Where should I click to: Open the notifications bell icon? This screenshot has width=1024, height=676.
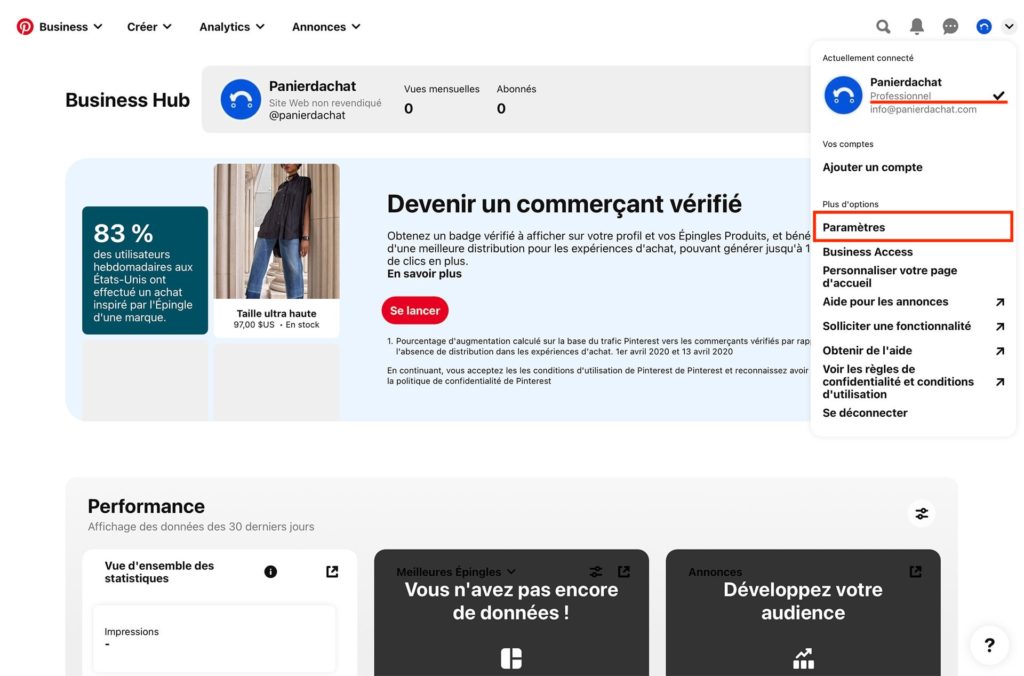(x=917, y=27)
